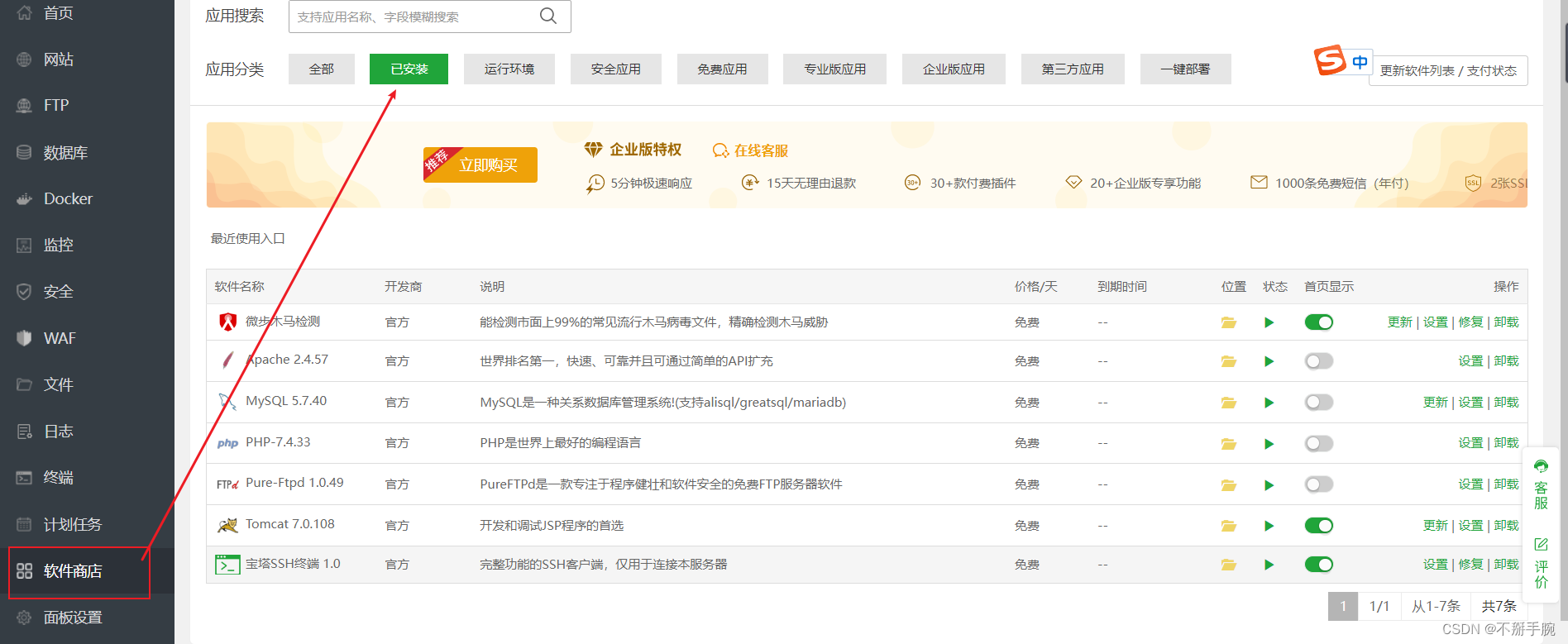Screen dimensions: 1568x644
Task: Click 更新 link for Tomcat 7.0.108
Action: [x=1436, y=526]
